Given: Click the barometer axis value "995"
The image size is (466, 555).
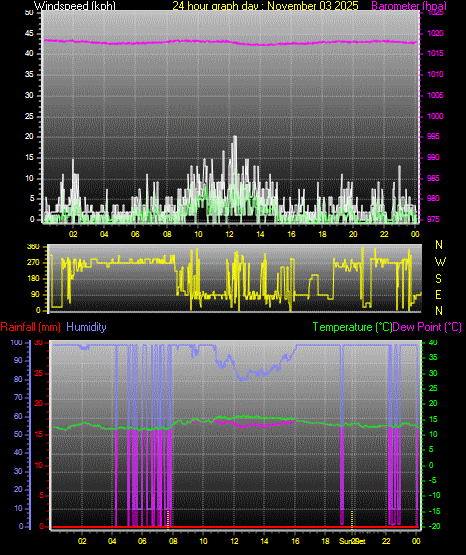Looking at the screenshot, I should pos(433,136).
